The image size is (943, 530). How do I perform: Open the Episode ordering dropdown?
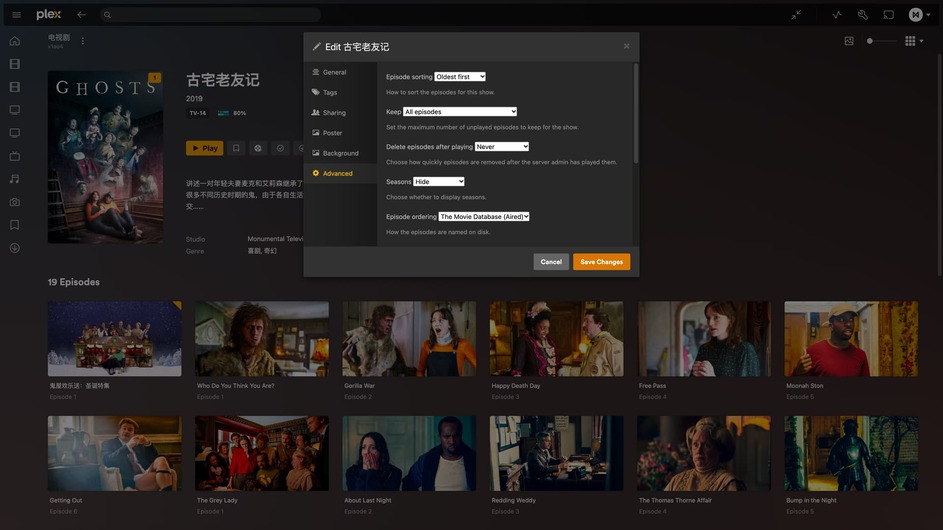(484, 217)
